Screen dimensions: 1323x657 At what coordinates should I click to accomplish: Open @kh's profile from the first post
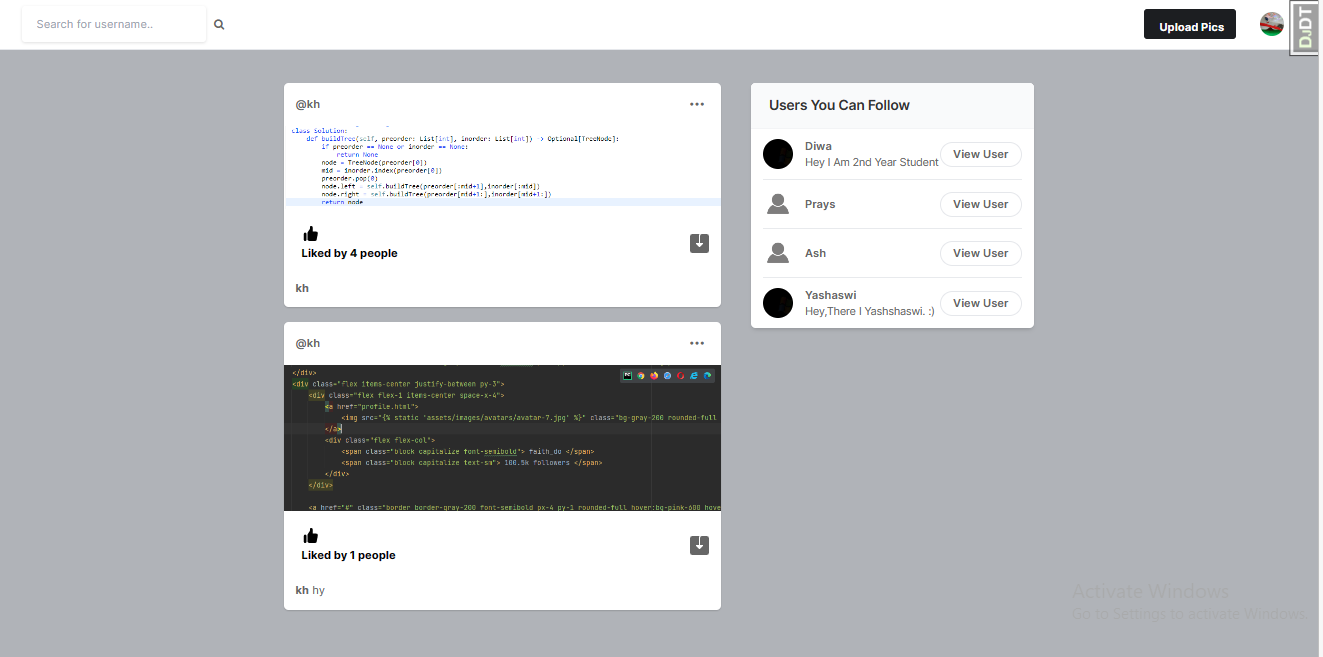[308, 103]
